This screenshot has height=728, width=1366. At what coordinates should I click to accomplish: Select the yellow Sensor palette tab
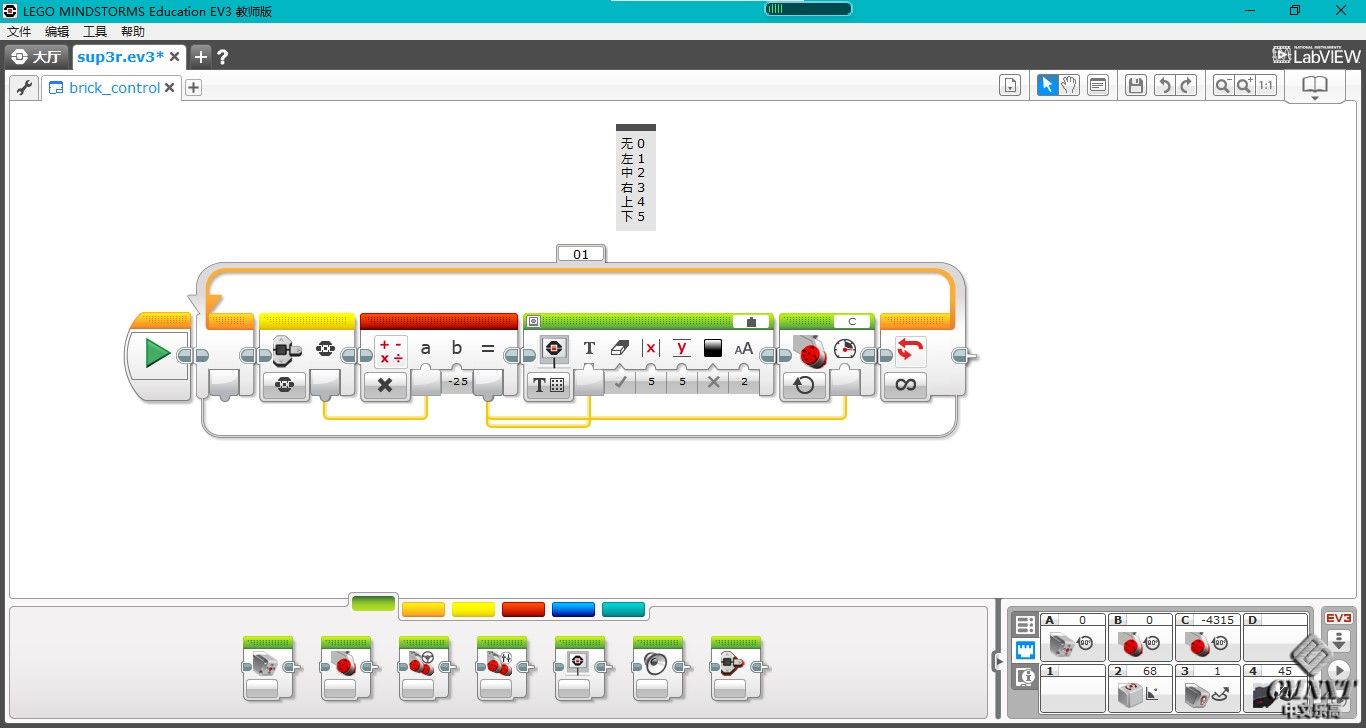coord(473,609)
